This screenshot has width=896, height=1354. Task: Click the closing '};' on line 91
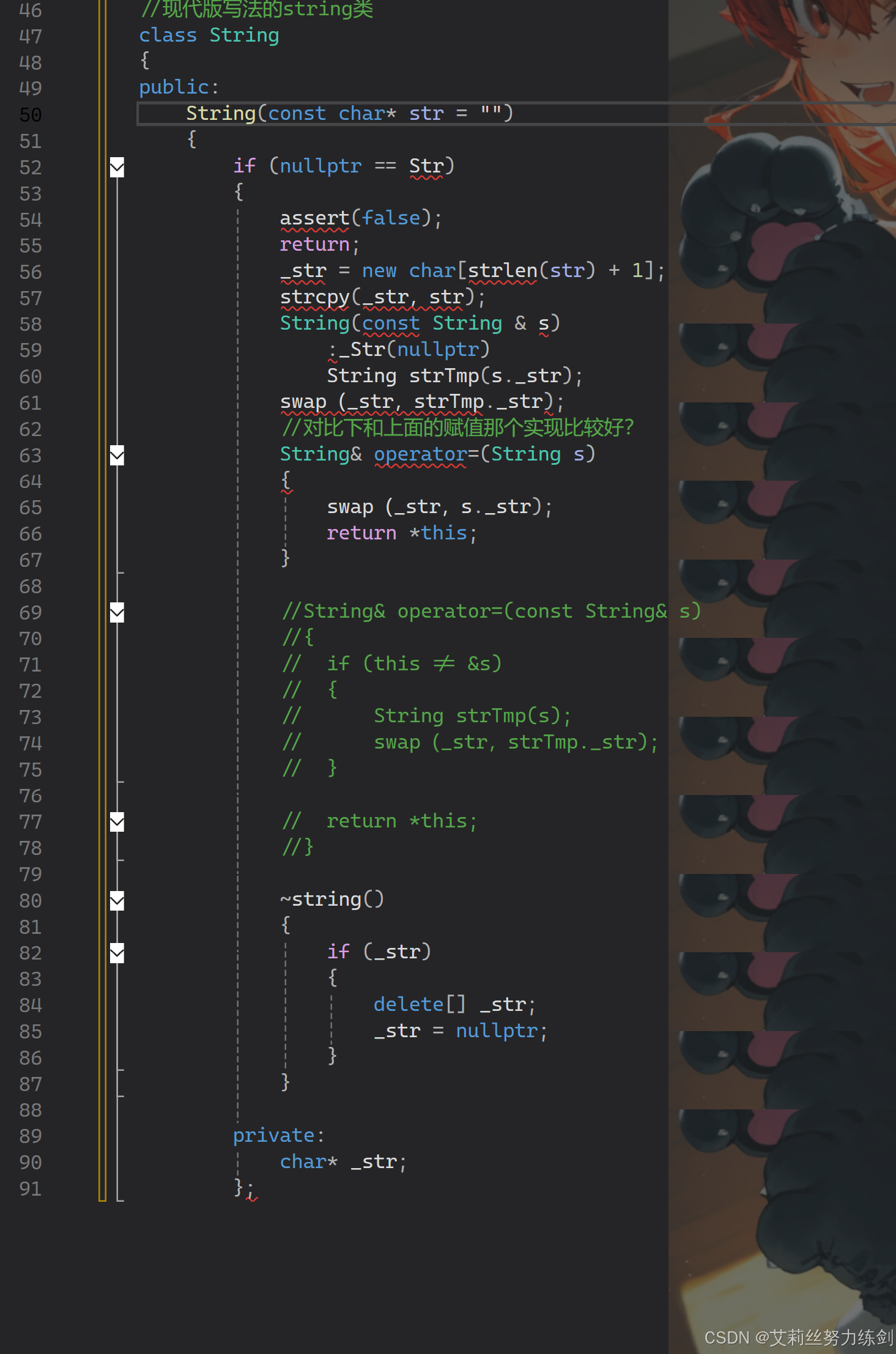[x=245, y=1188]
